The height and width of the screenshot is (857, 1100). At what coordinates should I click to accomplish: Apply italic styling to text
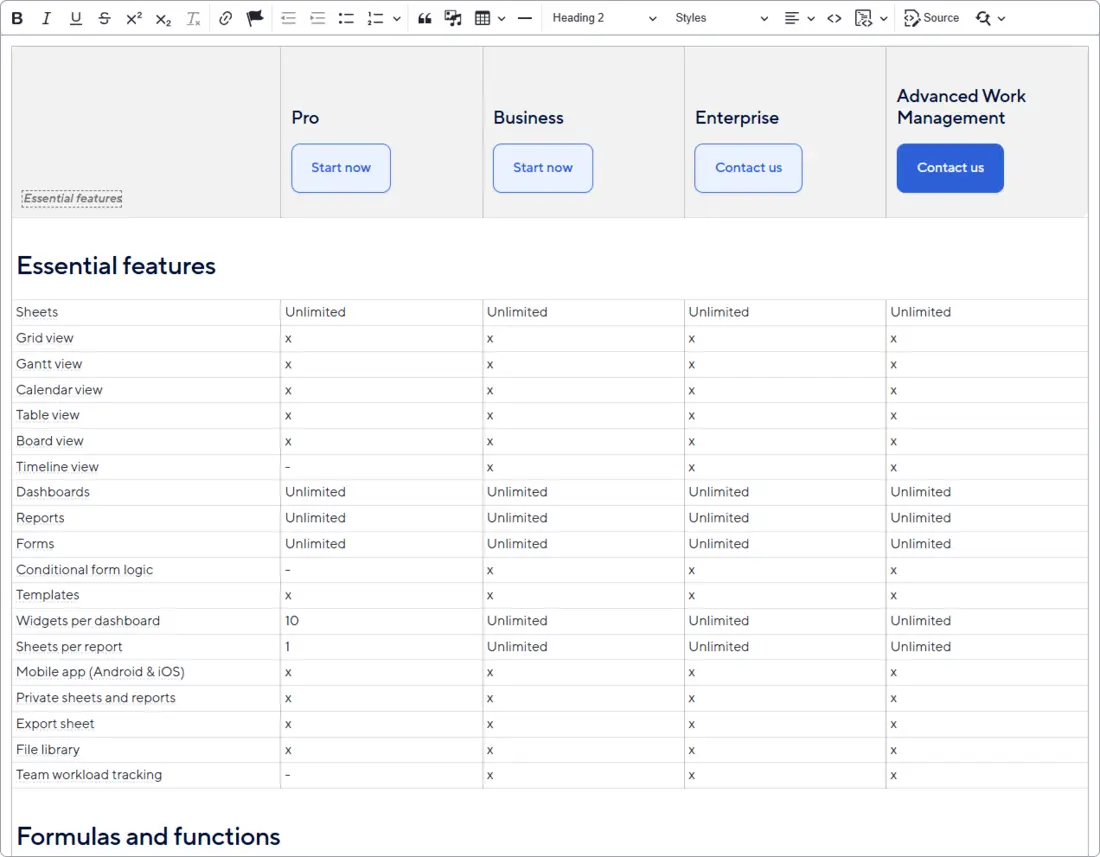(x=46, y=17)
